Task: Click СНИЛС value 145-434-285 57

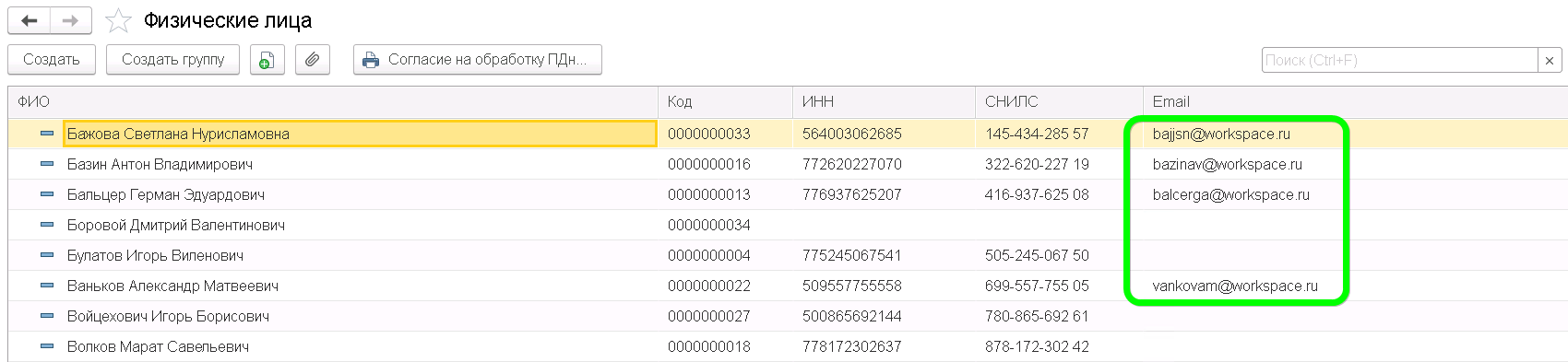Action: [1037, 134]
